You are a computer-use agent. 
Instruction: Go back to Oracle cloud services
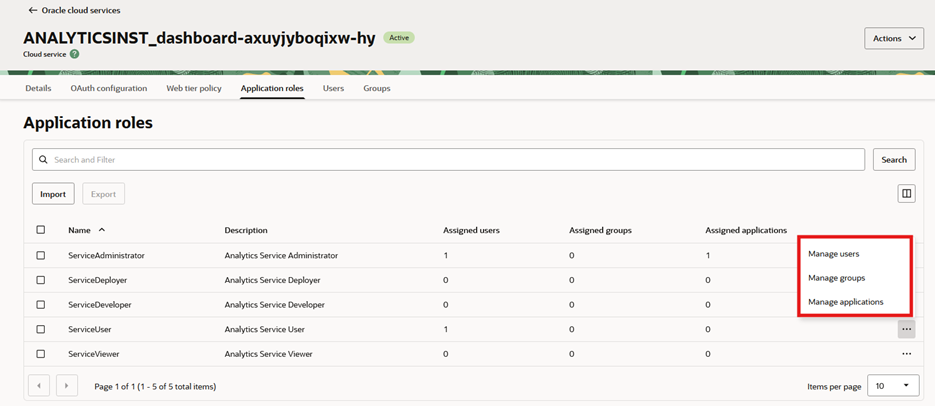click(x=74, y=10)
